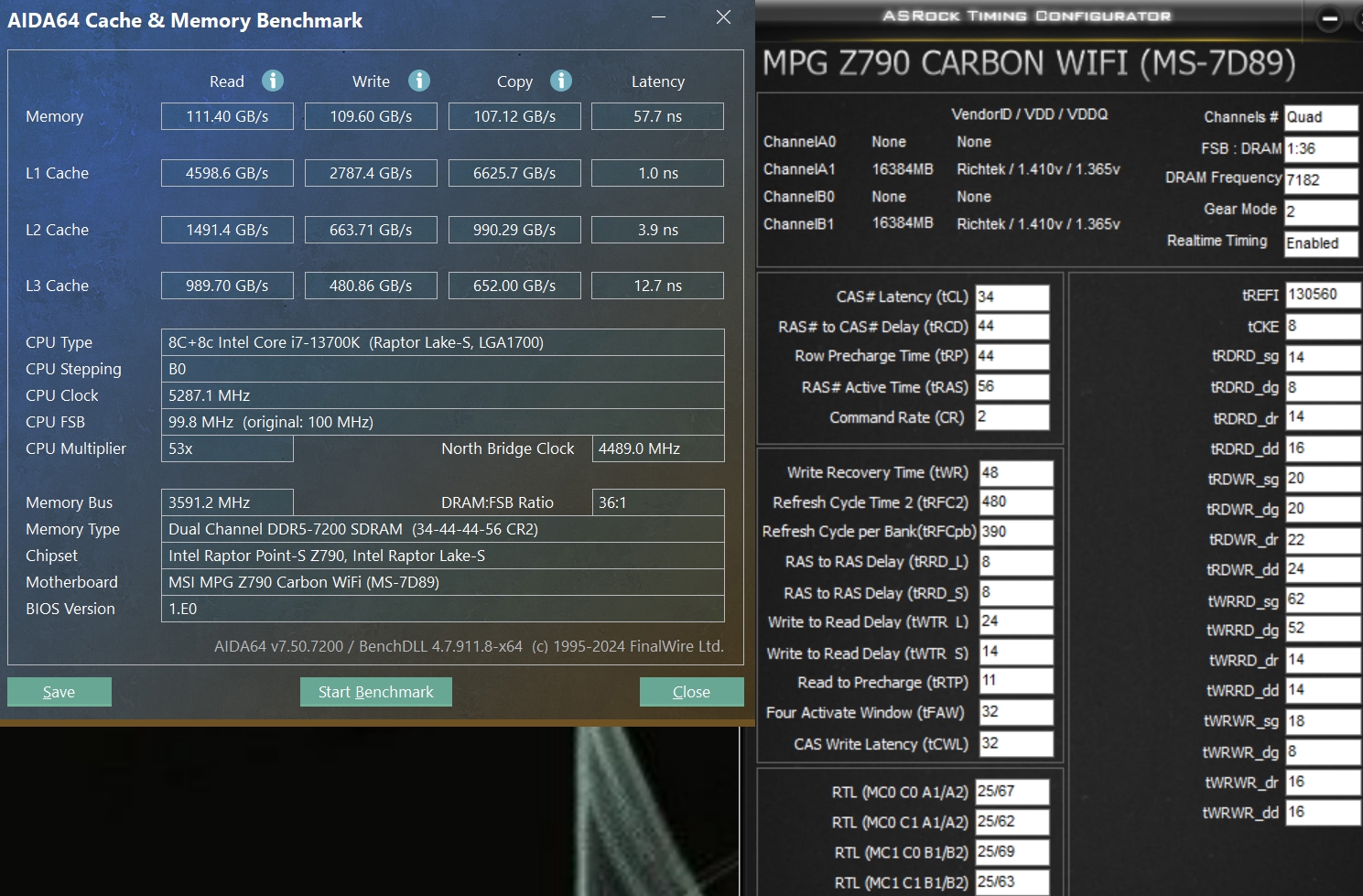Click the RAS# to CAS# Delay (tRCD) field
Screen dimensions: 1363x896
pos(1012,327)
